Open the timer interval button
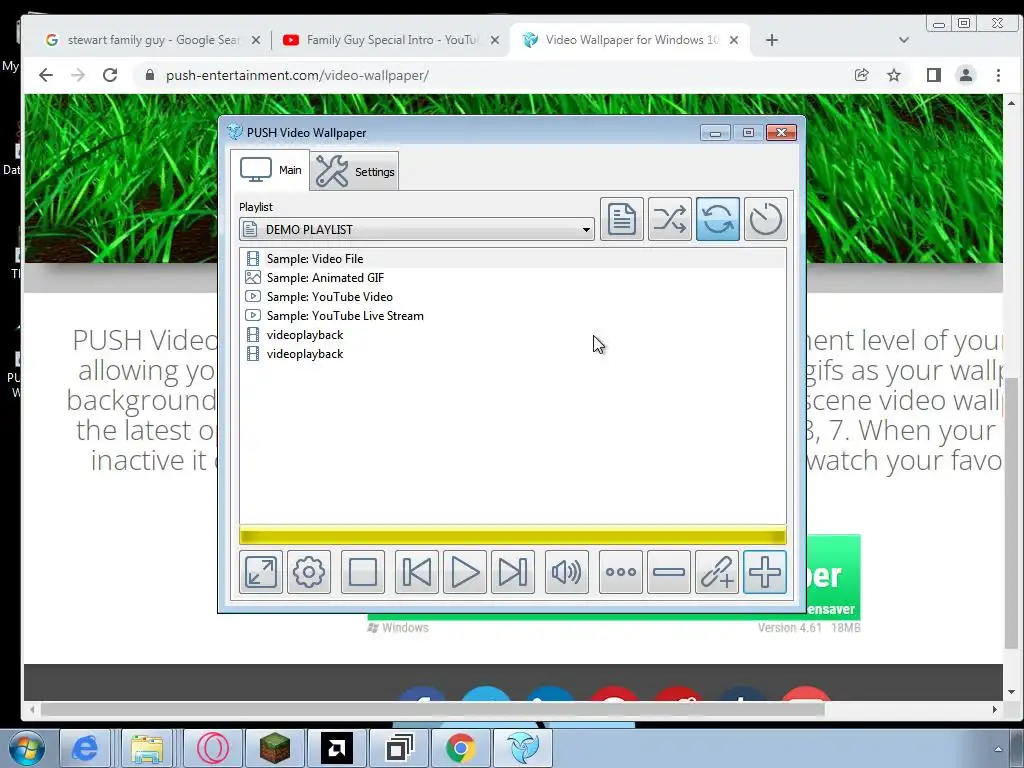The height and width of the screenshot is (768, 1024). pyautogui.click(x=765, y=219)
